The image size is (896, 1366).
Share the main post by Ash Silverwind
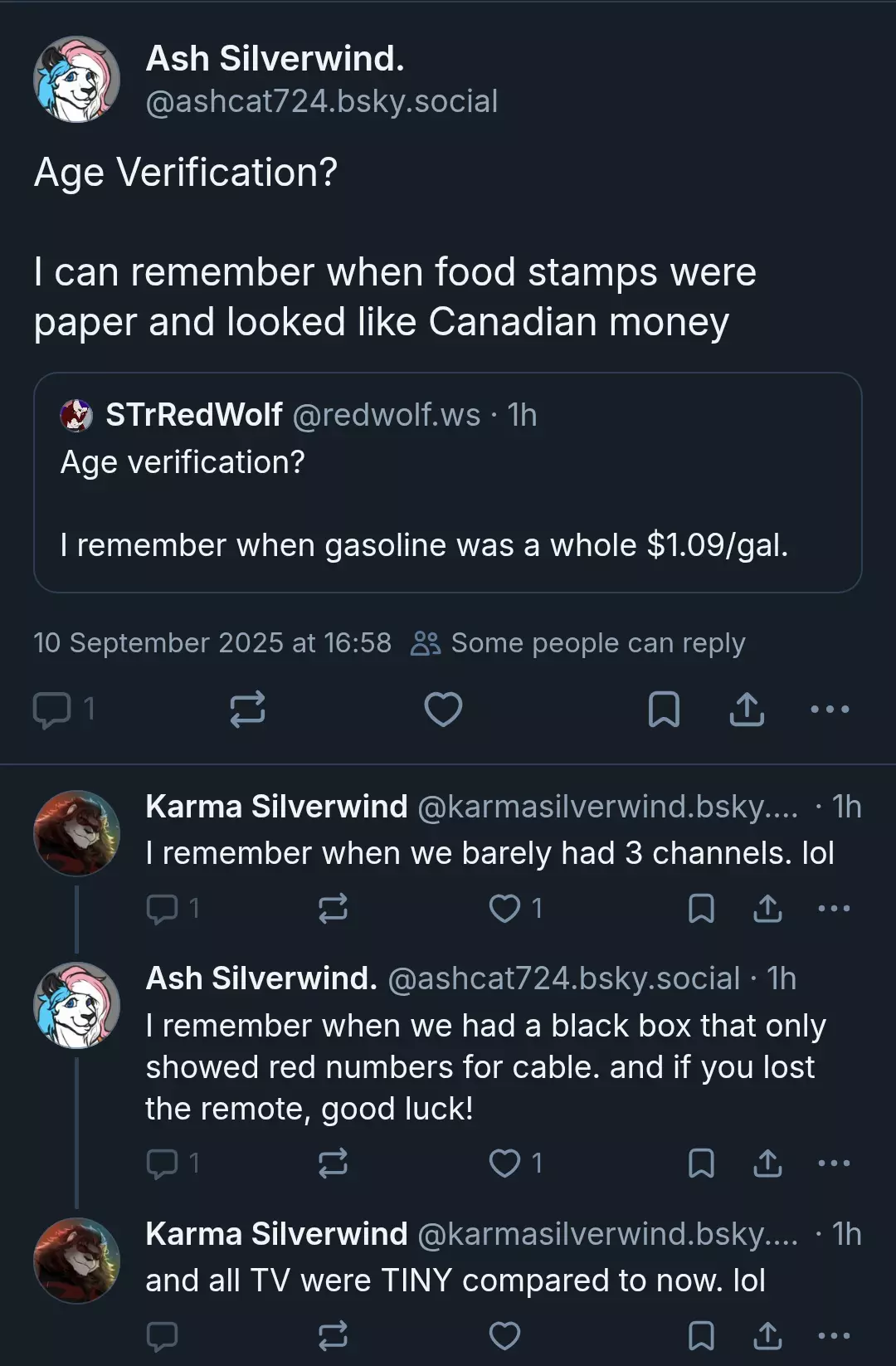[747, 710]
